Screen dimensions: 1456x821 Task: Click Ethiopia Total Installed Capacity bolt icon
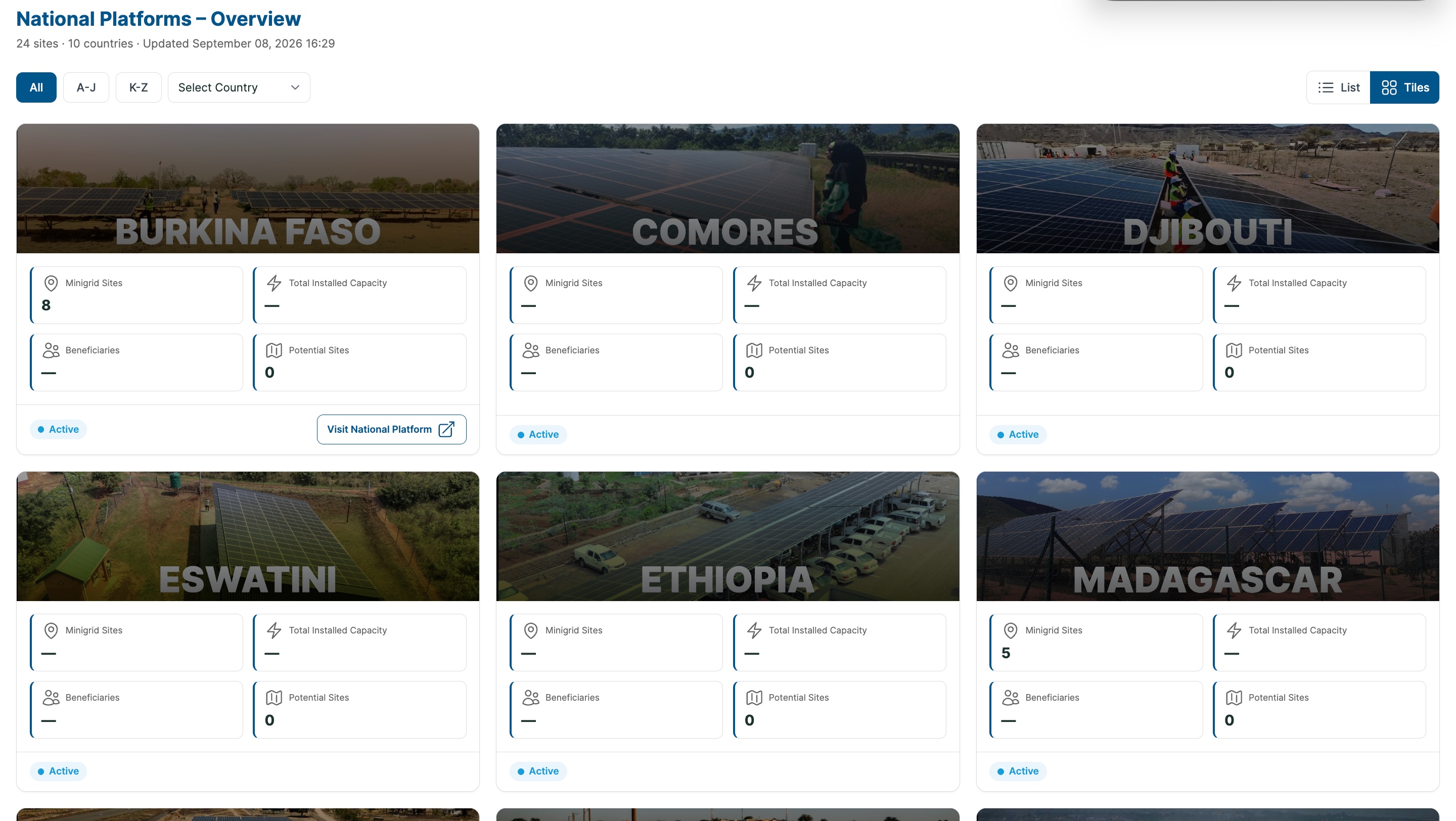coord(754,630)
